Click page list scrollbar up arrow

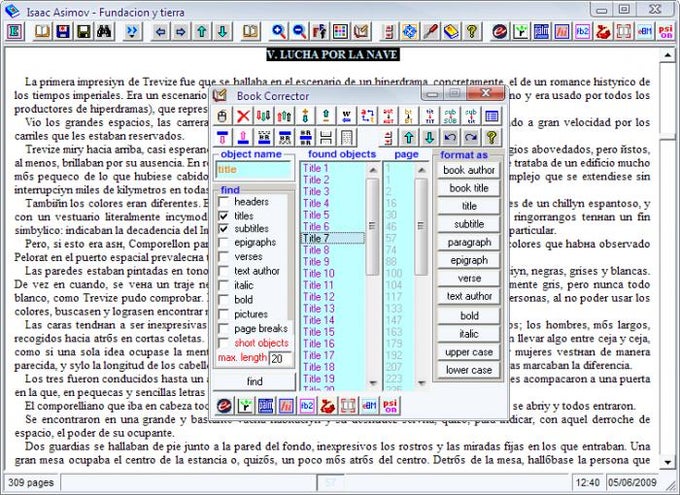click(x=421, y=170)
